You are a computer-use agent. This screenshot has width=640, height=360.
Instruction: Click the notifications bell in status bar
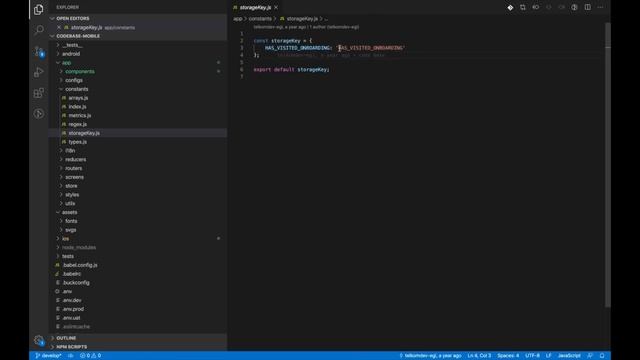pyautogui.click(x=602, y=356)
